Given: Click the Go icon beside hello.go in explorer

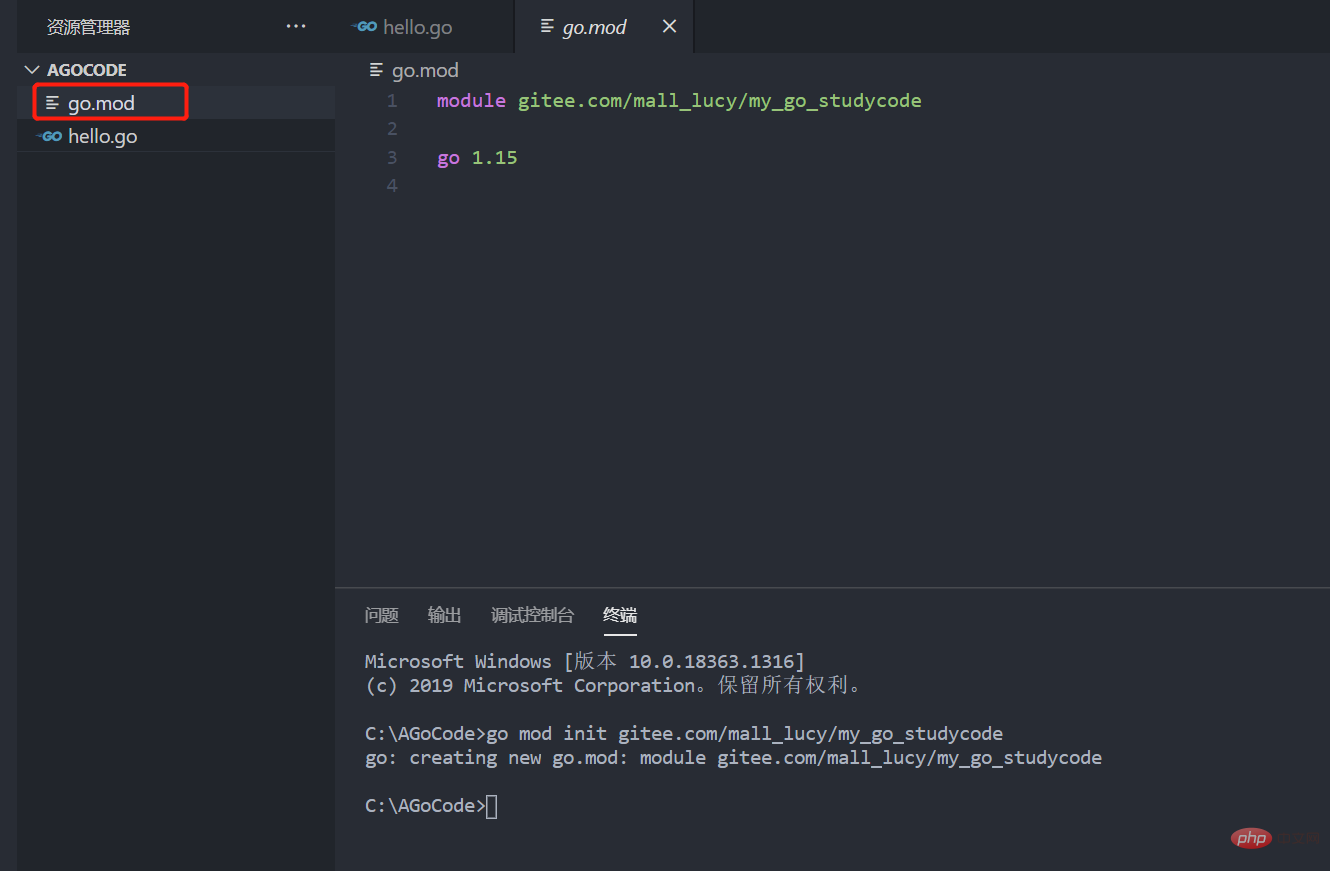Looking at the screenshot, I should (x=50, y=136).
